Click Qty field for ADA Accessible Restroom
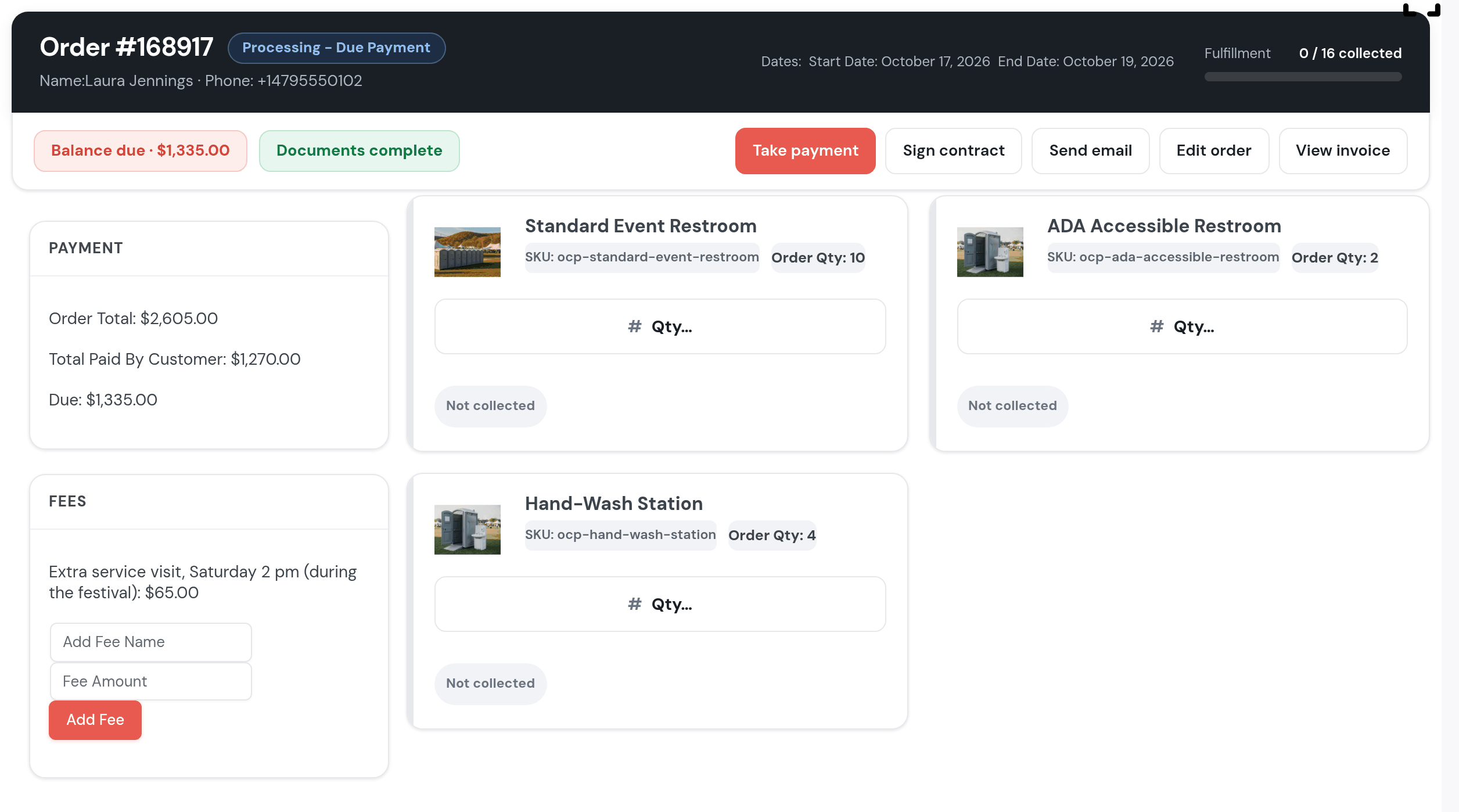Viewport: 1459px width, 812px height. coord(1182,326)
